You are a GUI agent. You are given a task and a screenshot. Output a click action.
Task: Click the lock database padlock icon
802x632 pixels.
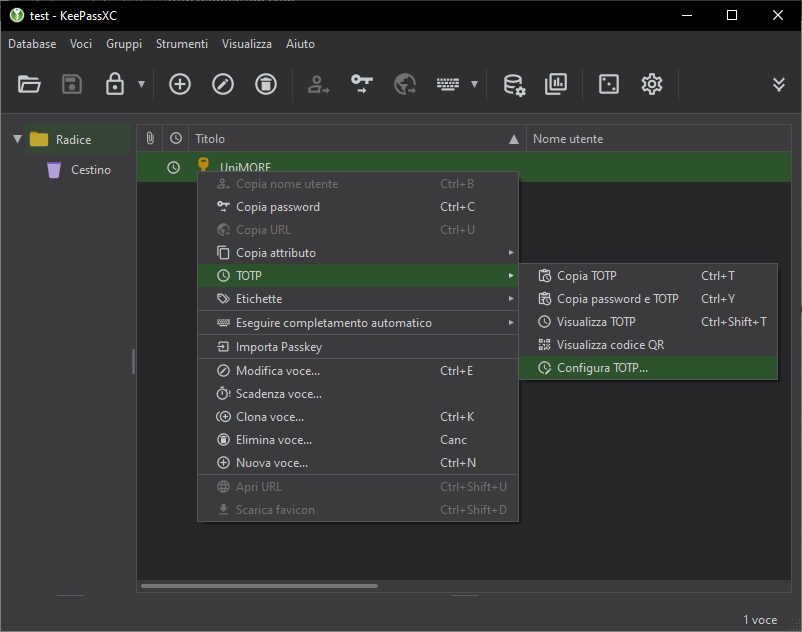tap(115, 84)
